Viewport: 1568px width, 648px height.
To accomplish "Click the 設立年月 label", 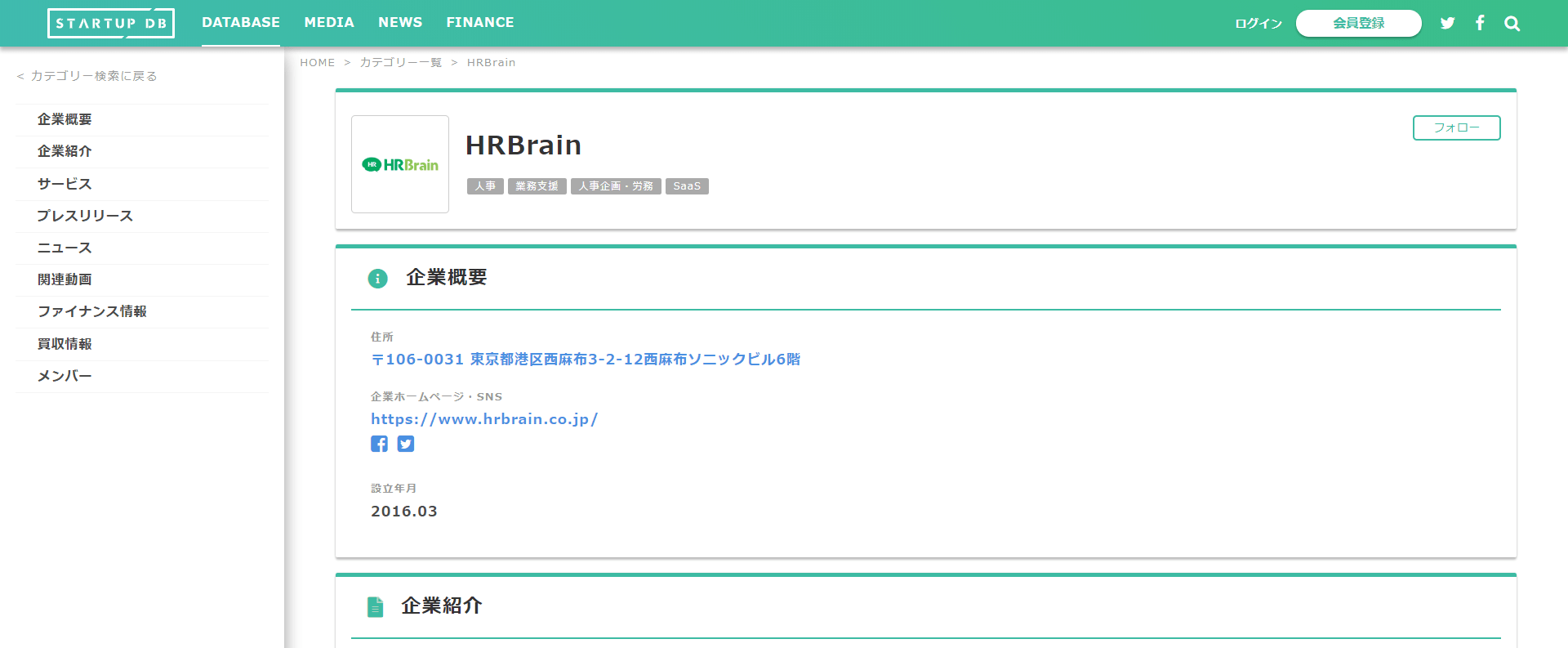I will tap(394, 489).
